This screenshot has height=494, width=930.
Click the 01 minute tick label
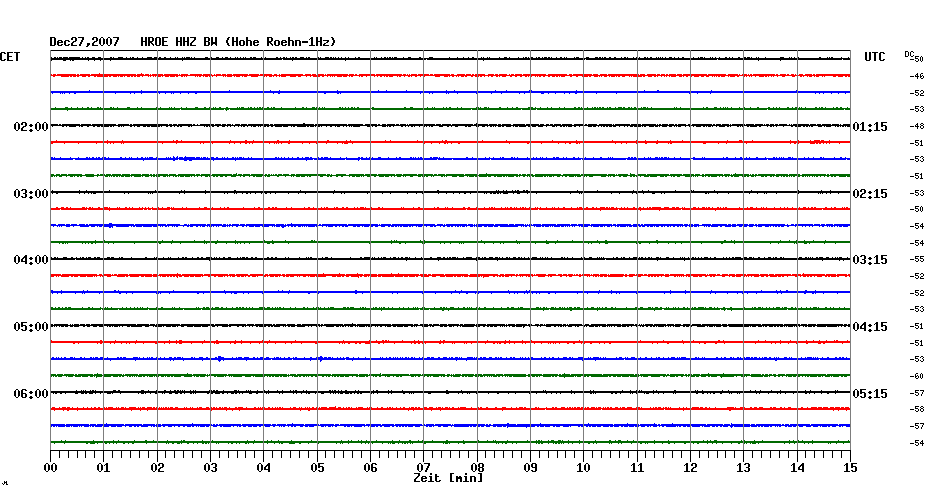pyautogui.click(x=103, y=468)
